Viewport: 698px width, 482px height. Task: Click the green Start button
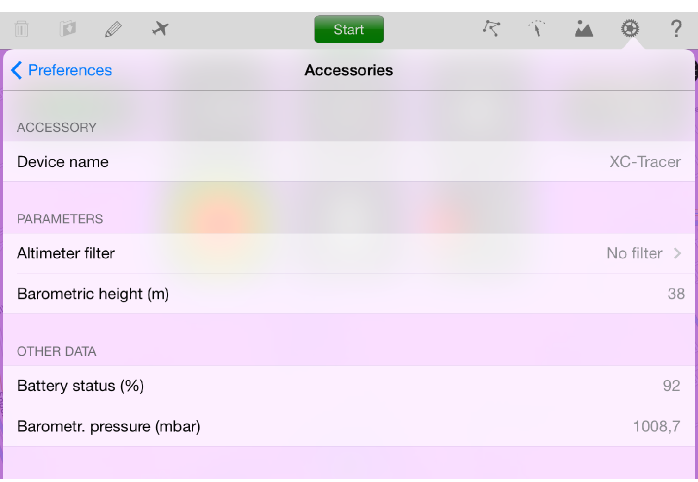[x=349, y=29]
